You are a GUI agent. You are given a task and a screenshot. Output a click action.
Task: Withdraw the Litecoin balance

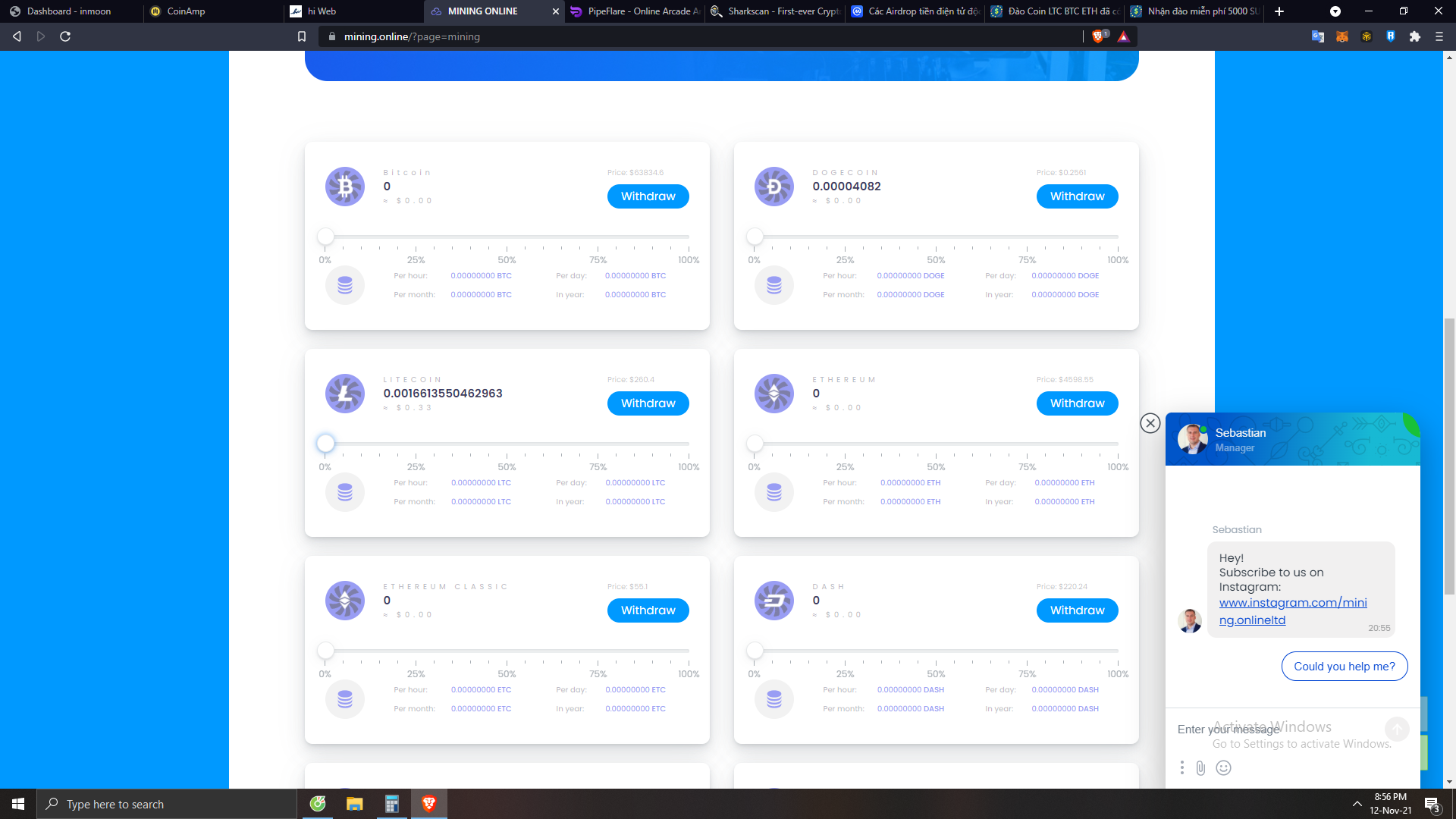648,403
